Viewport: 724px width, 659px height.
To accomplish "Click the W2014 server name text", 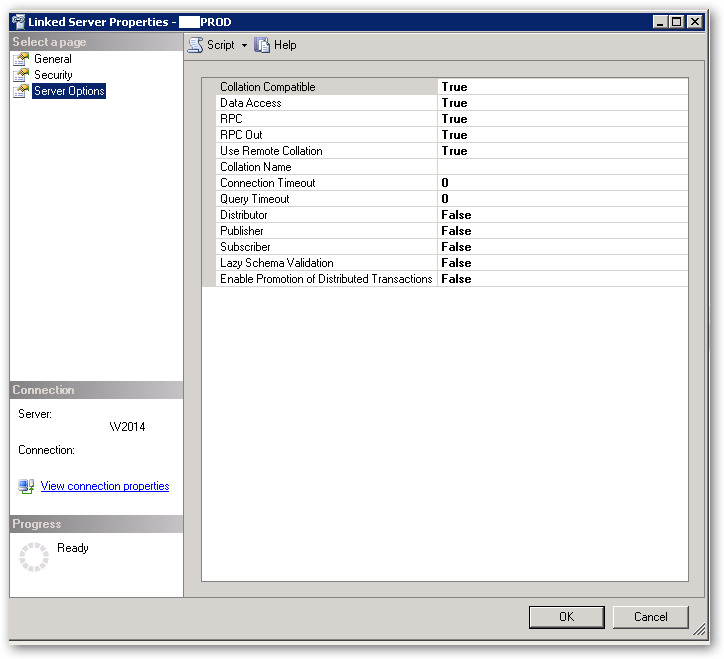I will click(127, 427).
